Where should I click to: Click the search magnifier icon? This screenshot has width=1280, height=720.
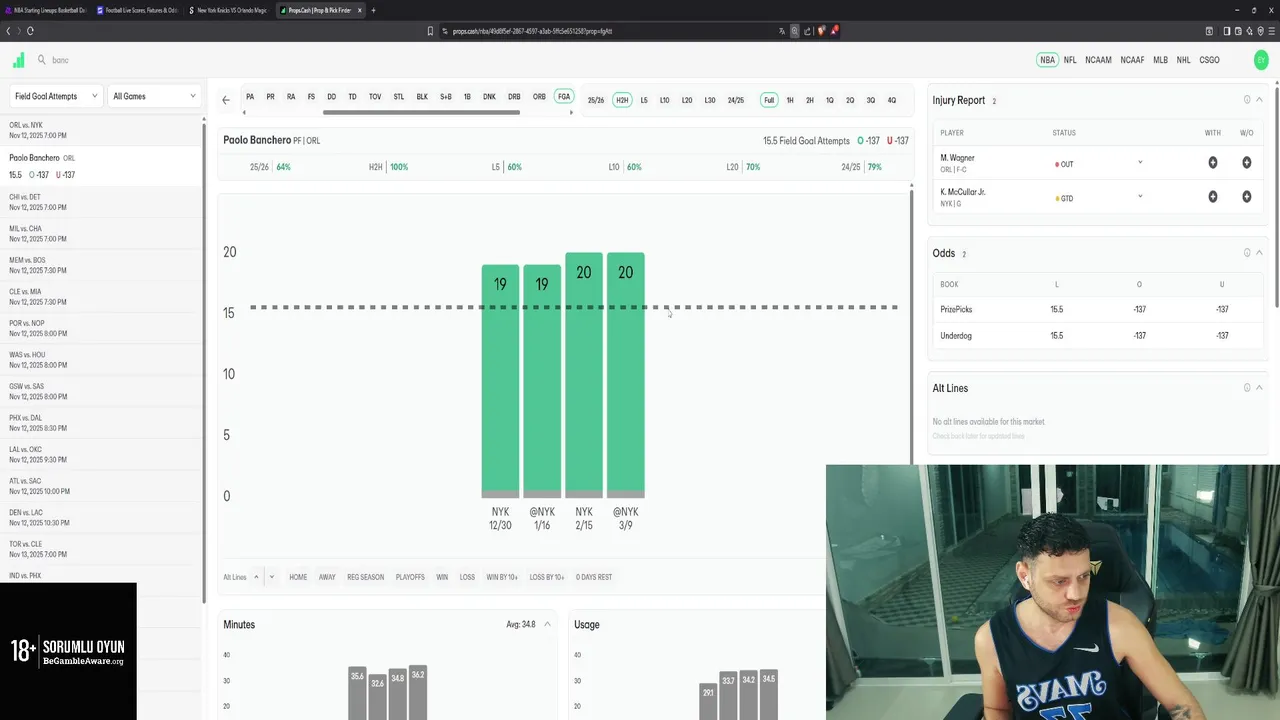pyautogui.click(x=42, y=60)
